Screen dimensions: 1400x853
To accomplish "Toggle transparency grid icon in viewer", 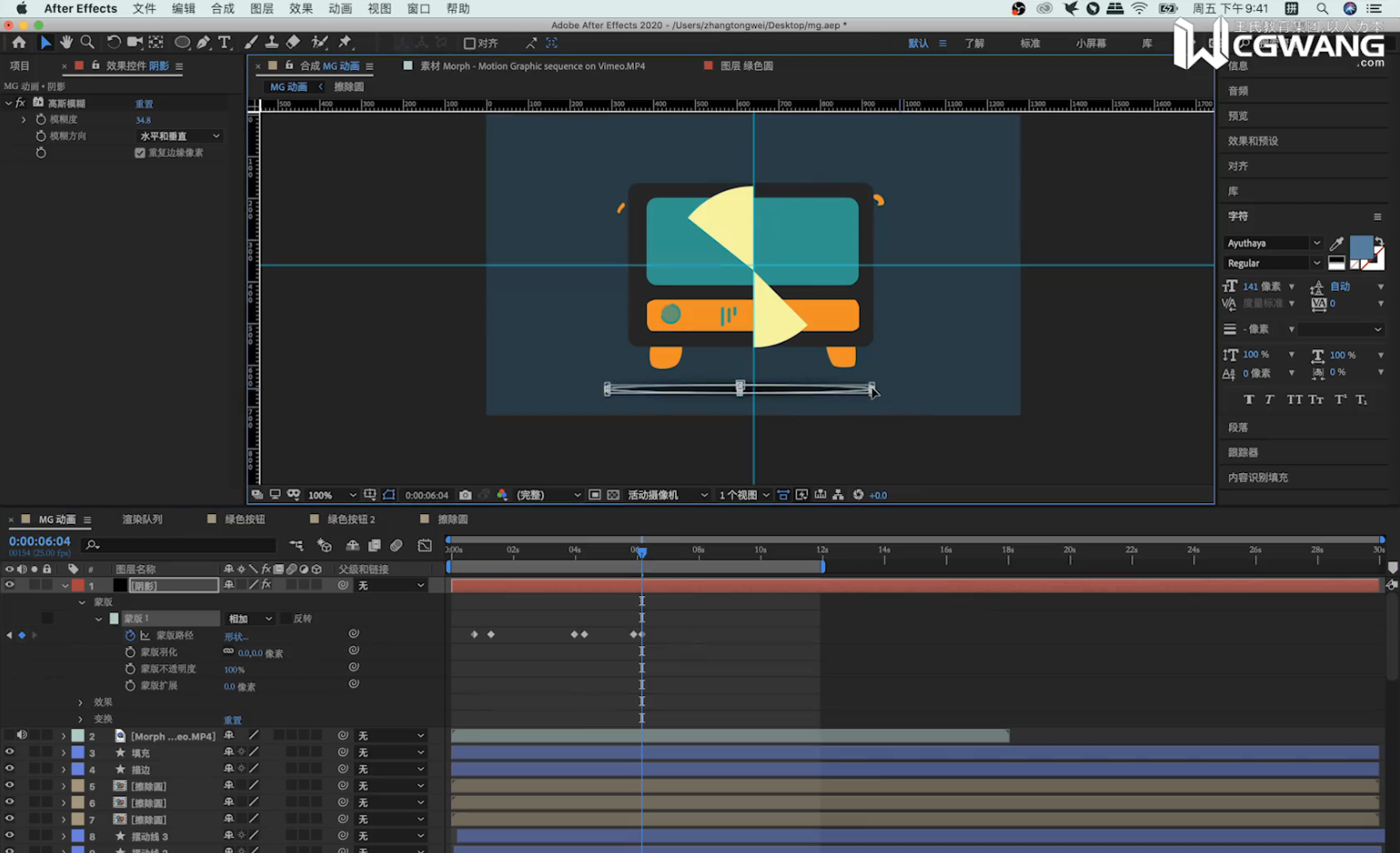I will [x=613, y=495].
